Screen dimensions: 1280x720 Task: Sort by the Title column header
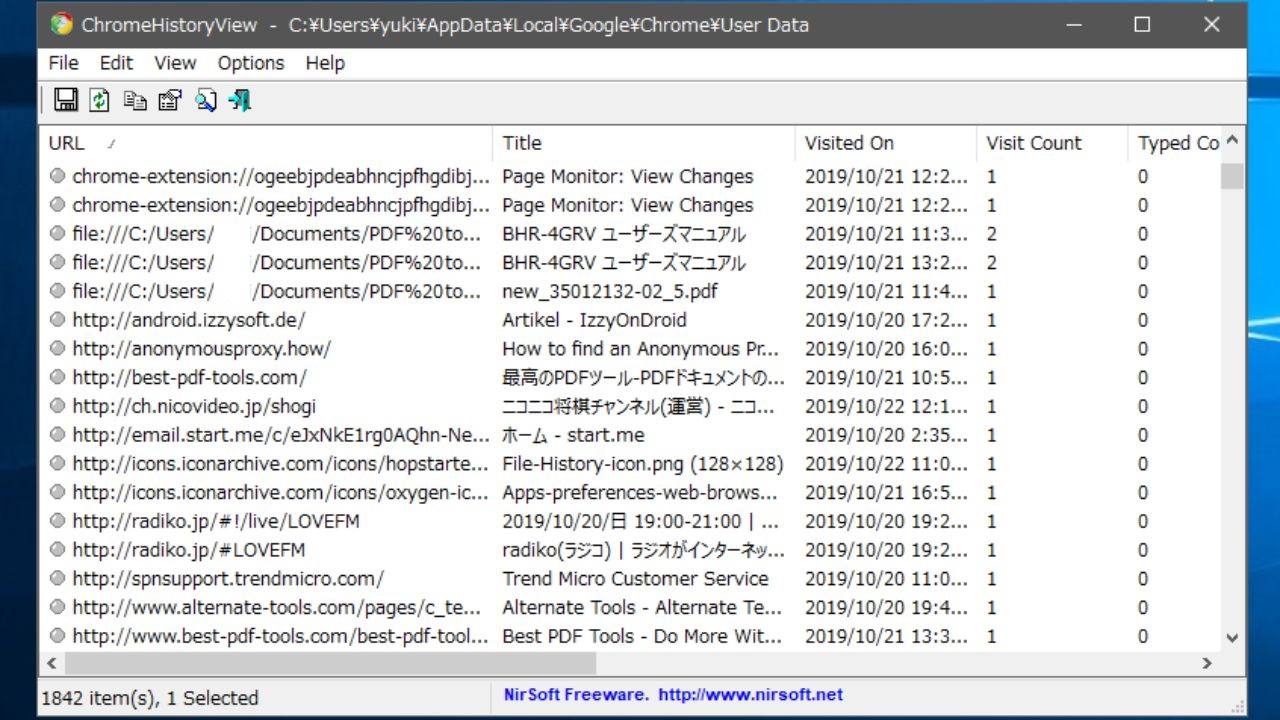coord(644,143)
